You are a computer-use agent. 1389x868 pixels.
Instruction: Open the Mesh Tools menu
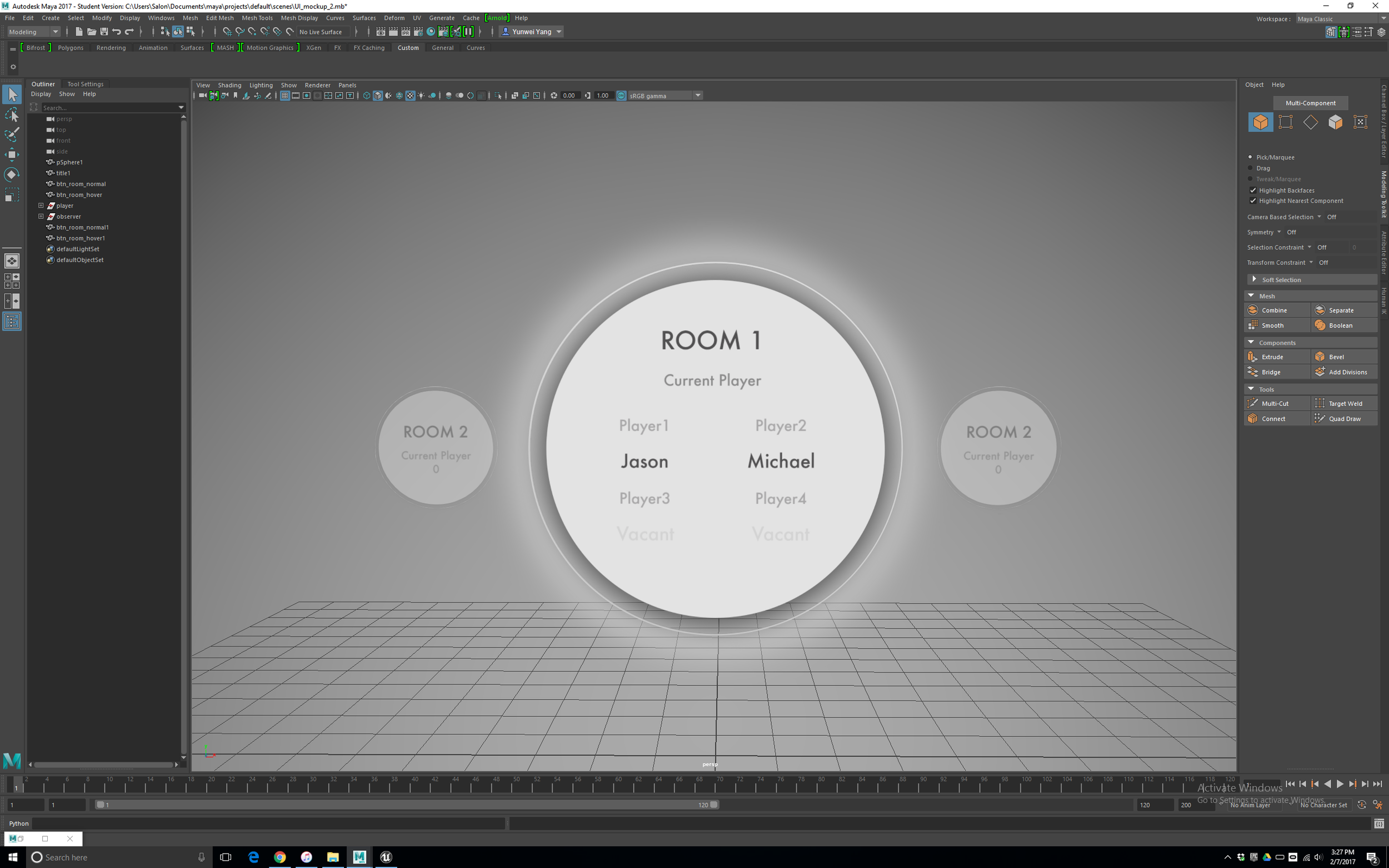[257, 18]
